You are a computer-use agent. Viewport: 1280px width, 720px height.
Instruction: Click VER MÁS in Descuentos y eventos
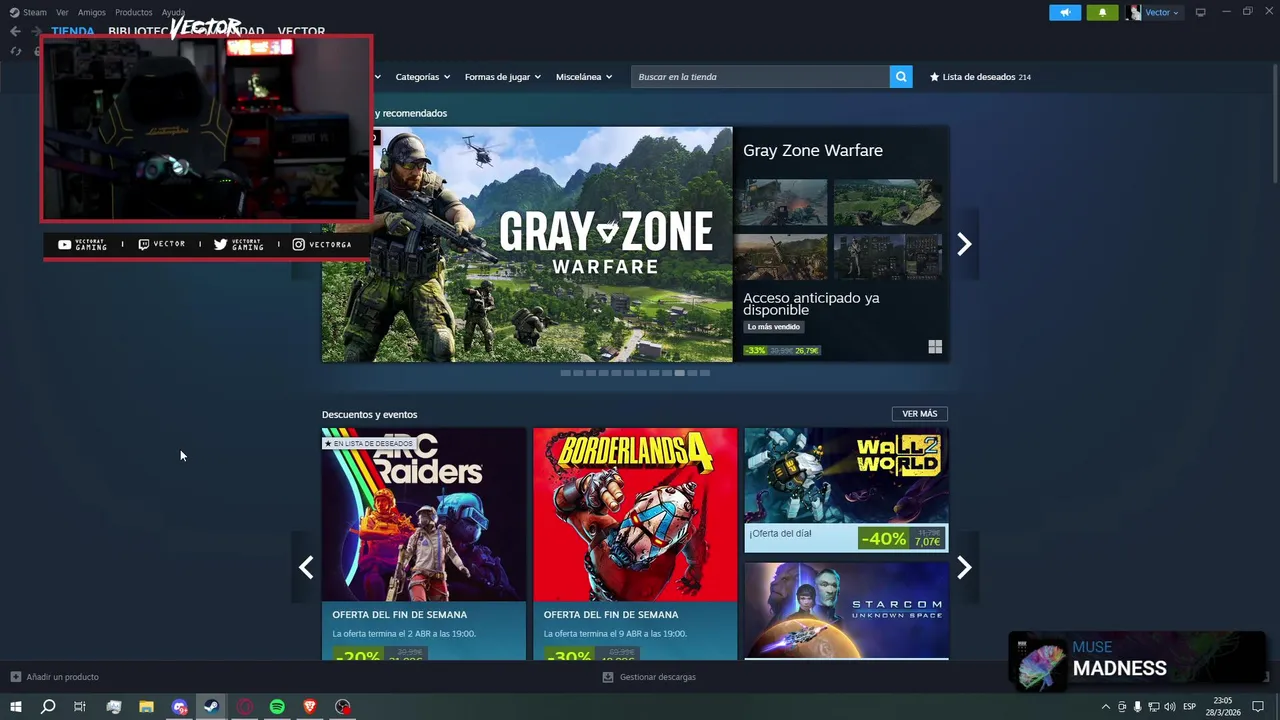(920, 414)
